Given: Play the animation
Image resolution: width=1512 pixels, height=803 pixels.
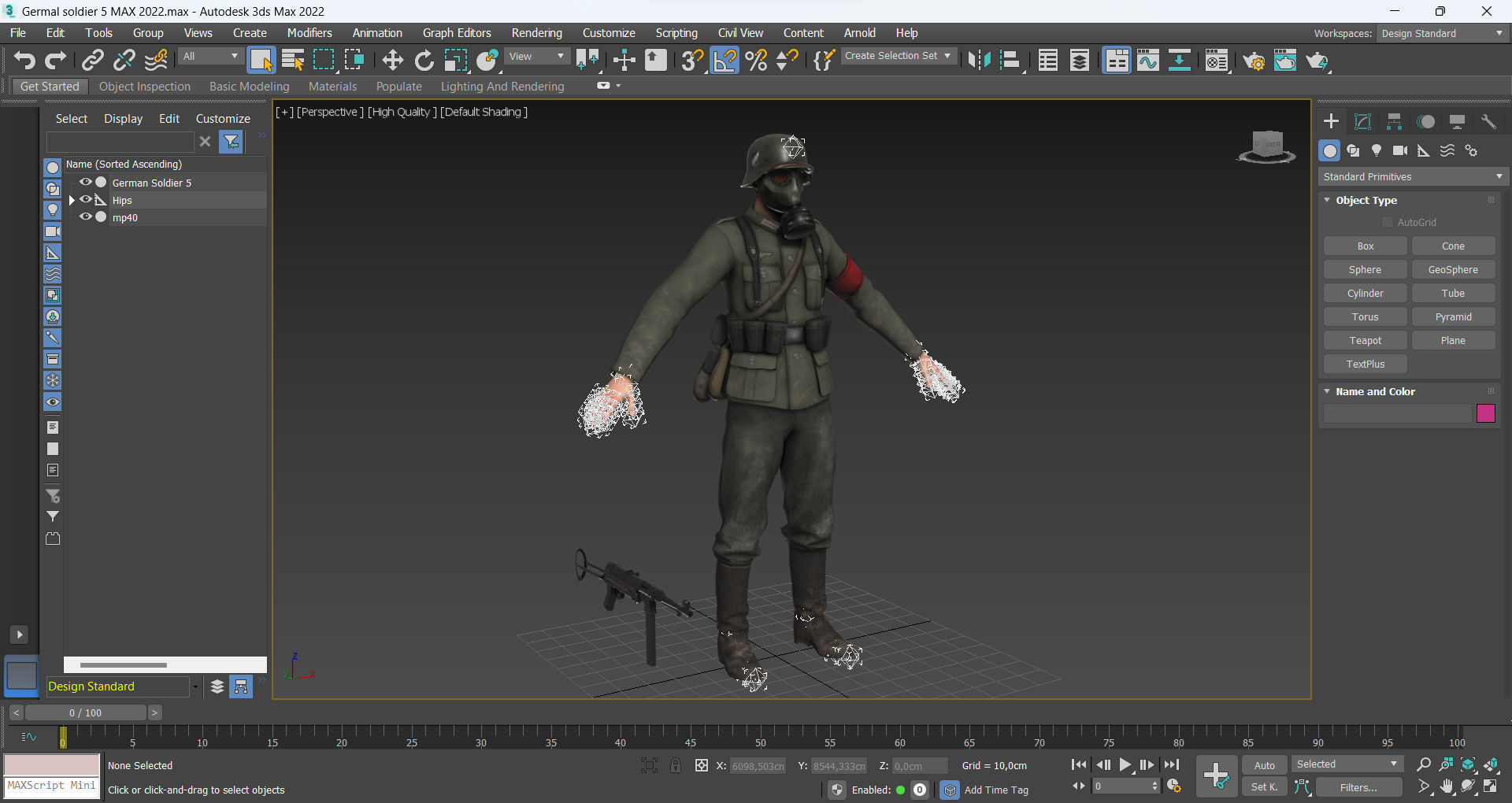Looking at the screenshot, I should point(1125,764).
